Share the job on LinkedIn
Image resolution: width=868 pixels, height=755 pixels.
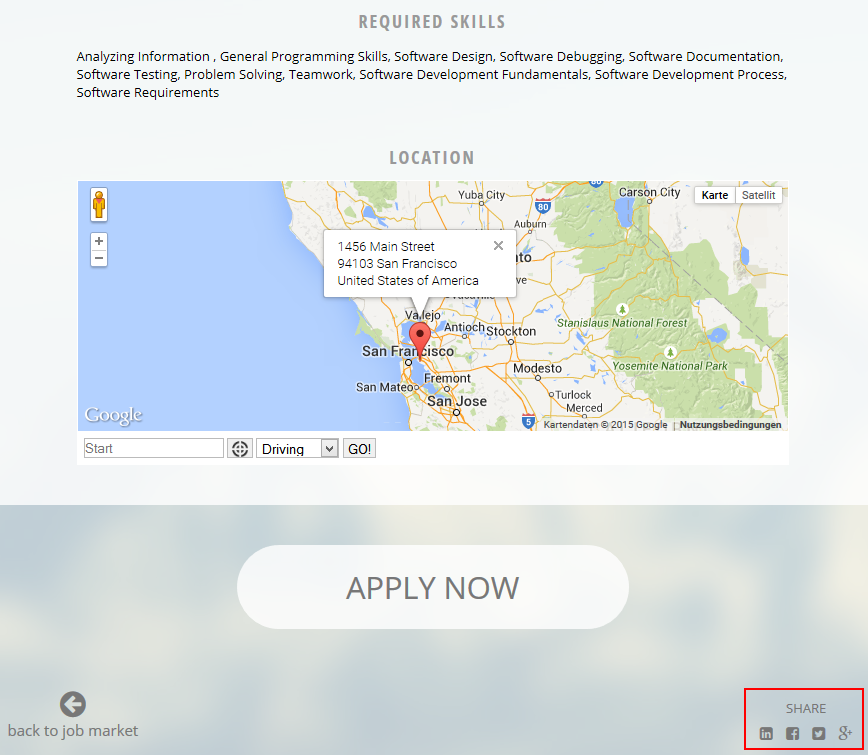766,734
